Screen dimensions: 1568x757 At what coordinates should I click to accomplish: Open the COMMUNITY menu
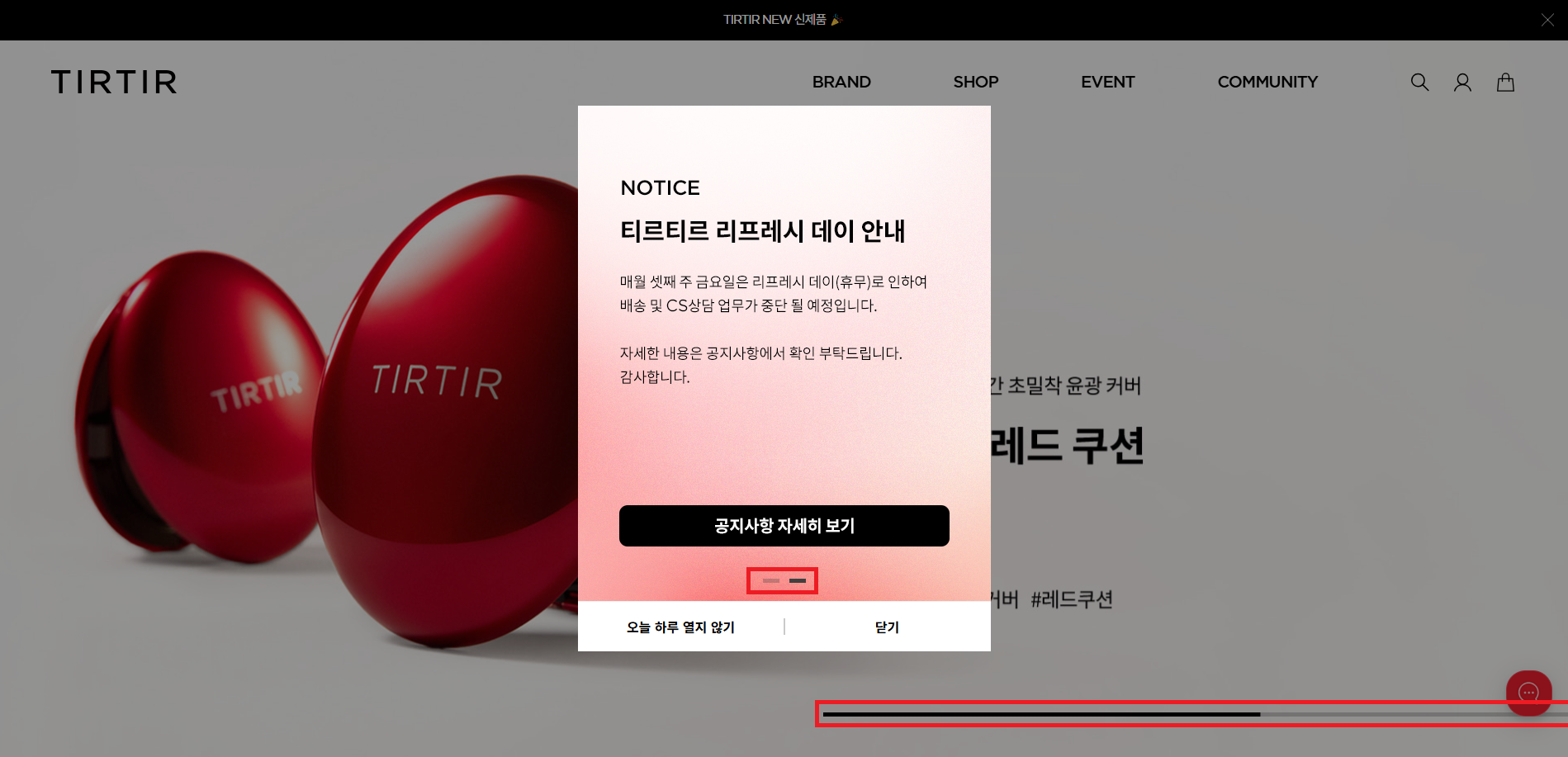[1267, 83]
